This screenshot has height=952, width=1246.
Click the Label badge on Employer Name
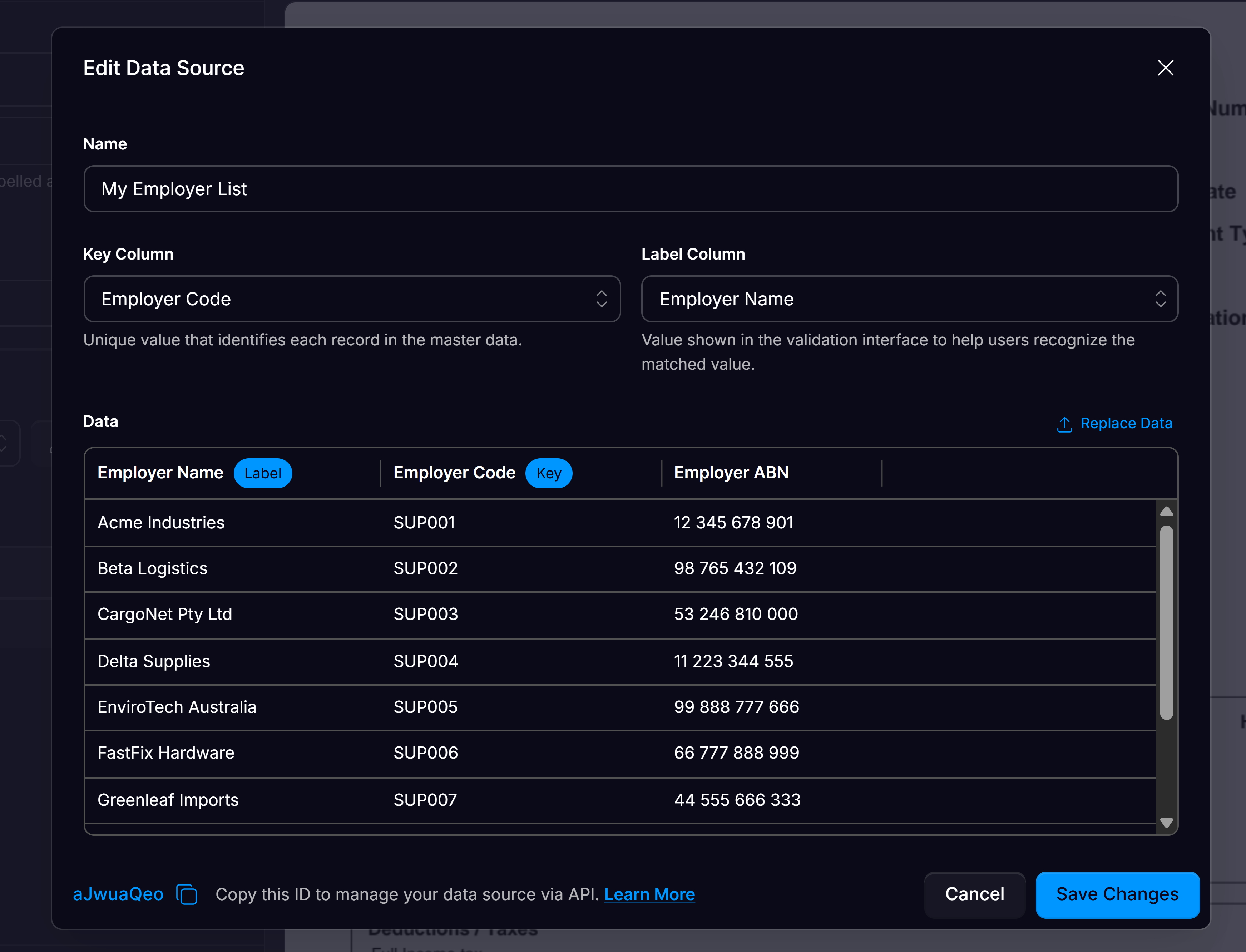[263, 473]
